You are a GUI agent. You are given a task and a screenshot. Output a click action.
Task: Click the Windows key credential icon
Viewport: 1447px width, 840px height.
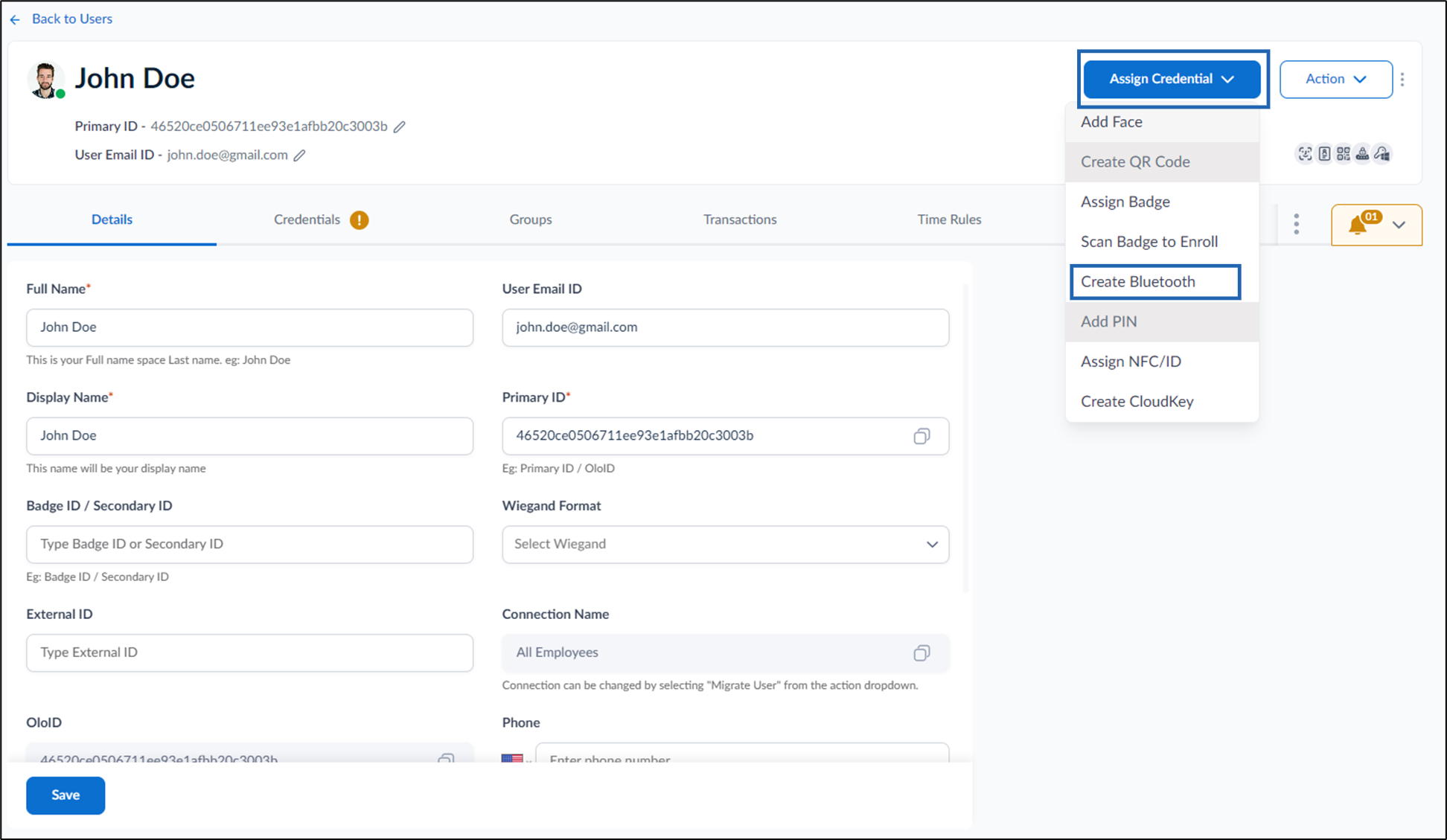1382,153
